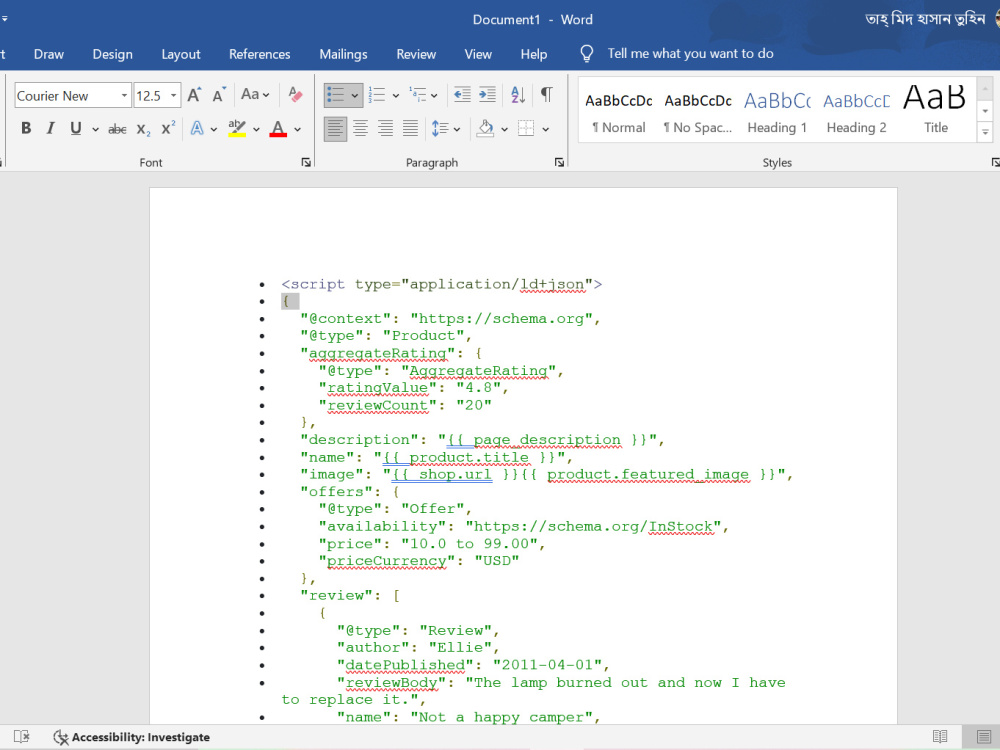Click Tell me what you want to do field
1000x750 pixels.
coord(691,54)
